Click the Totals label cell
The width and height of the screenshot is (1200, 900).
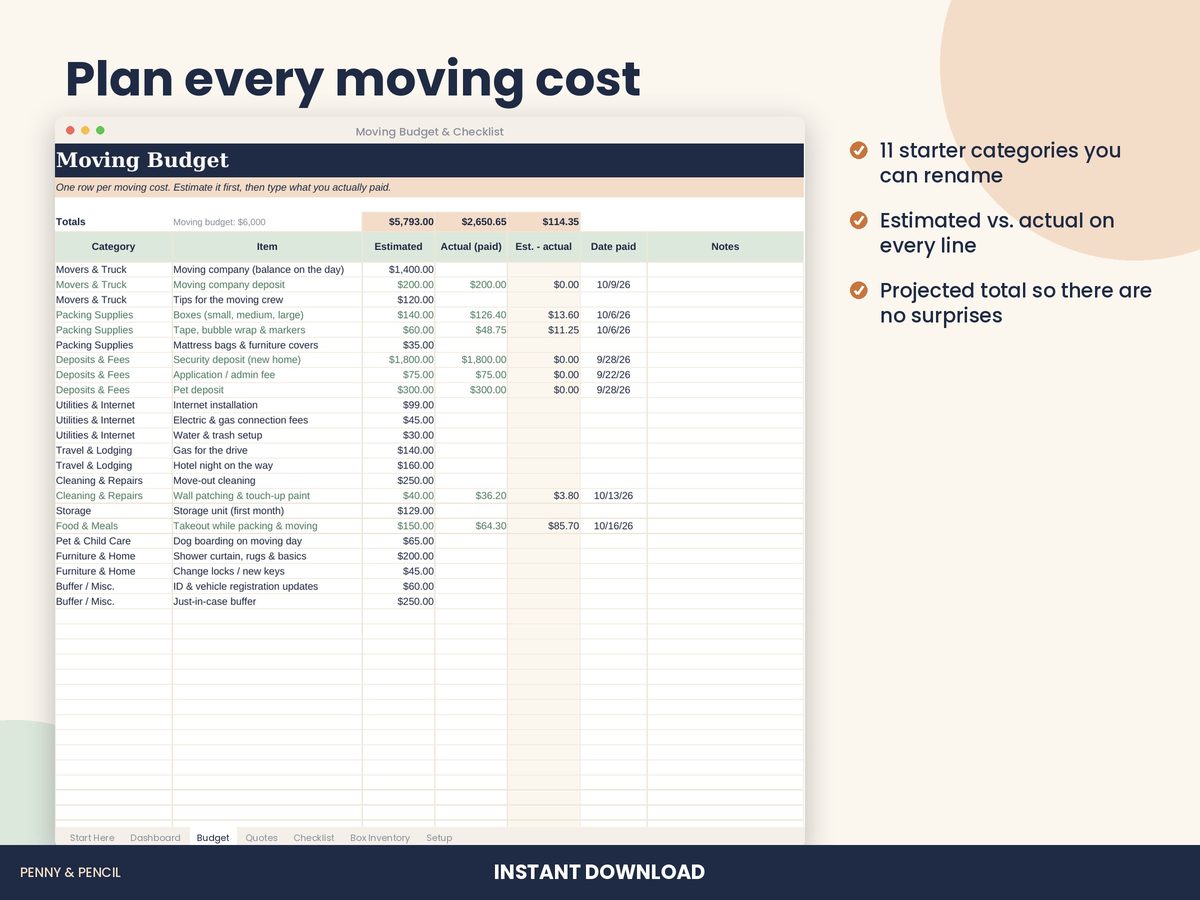(114, 222)
